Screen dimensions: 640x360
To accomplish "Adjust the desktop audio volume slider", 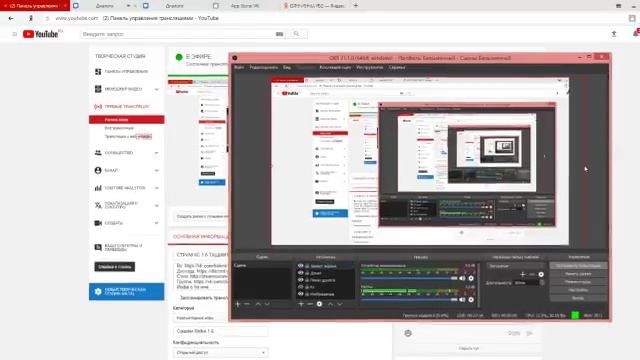I will [409, 278].
